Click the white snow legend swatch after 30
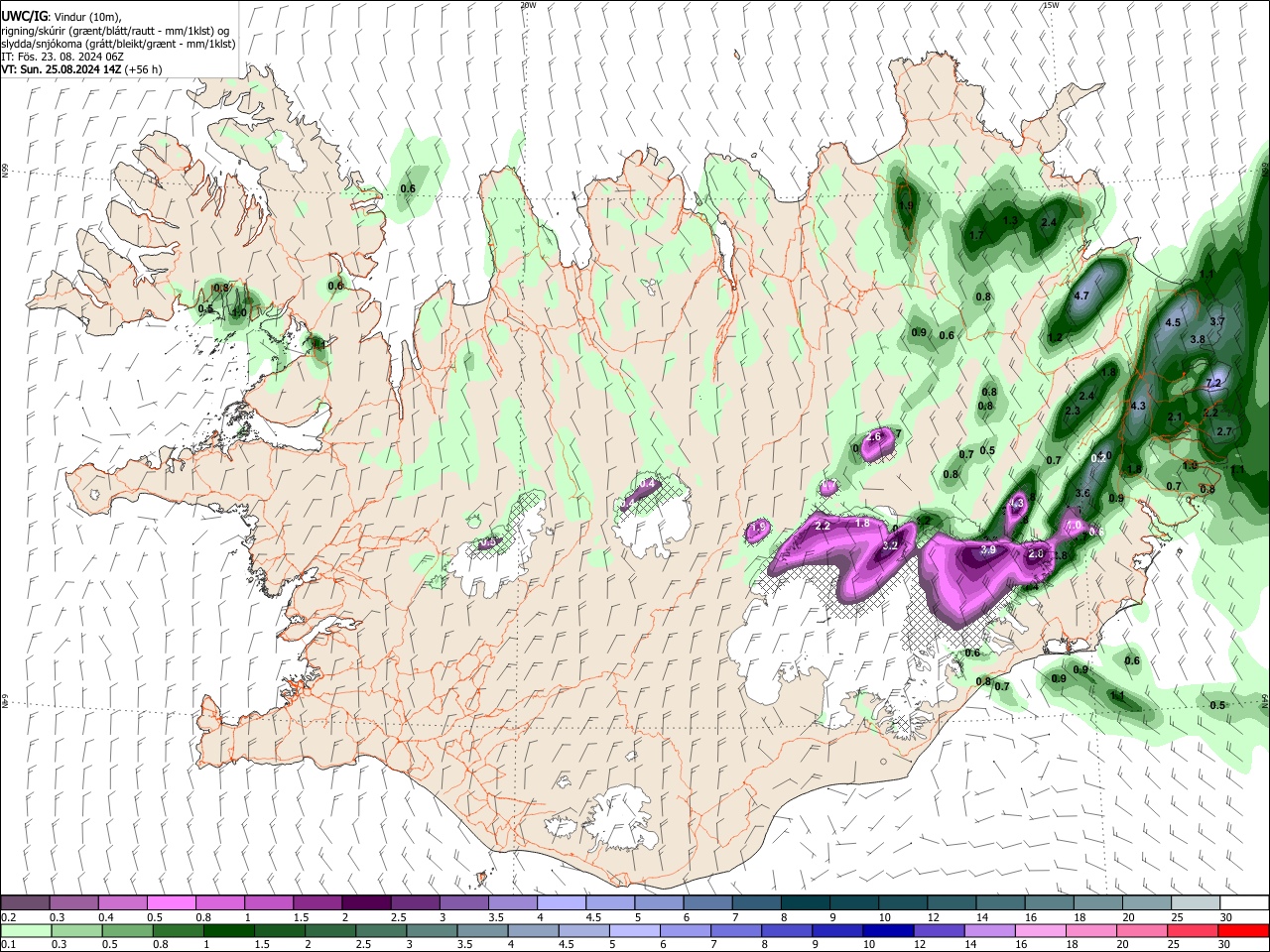 pyautogui.click(x=1244, y=902)
